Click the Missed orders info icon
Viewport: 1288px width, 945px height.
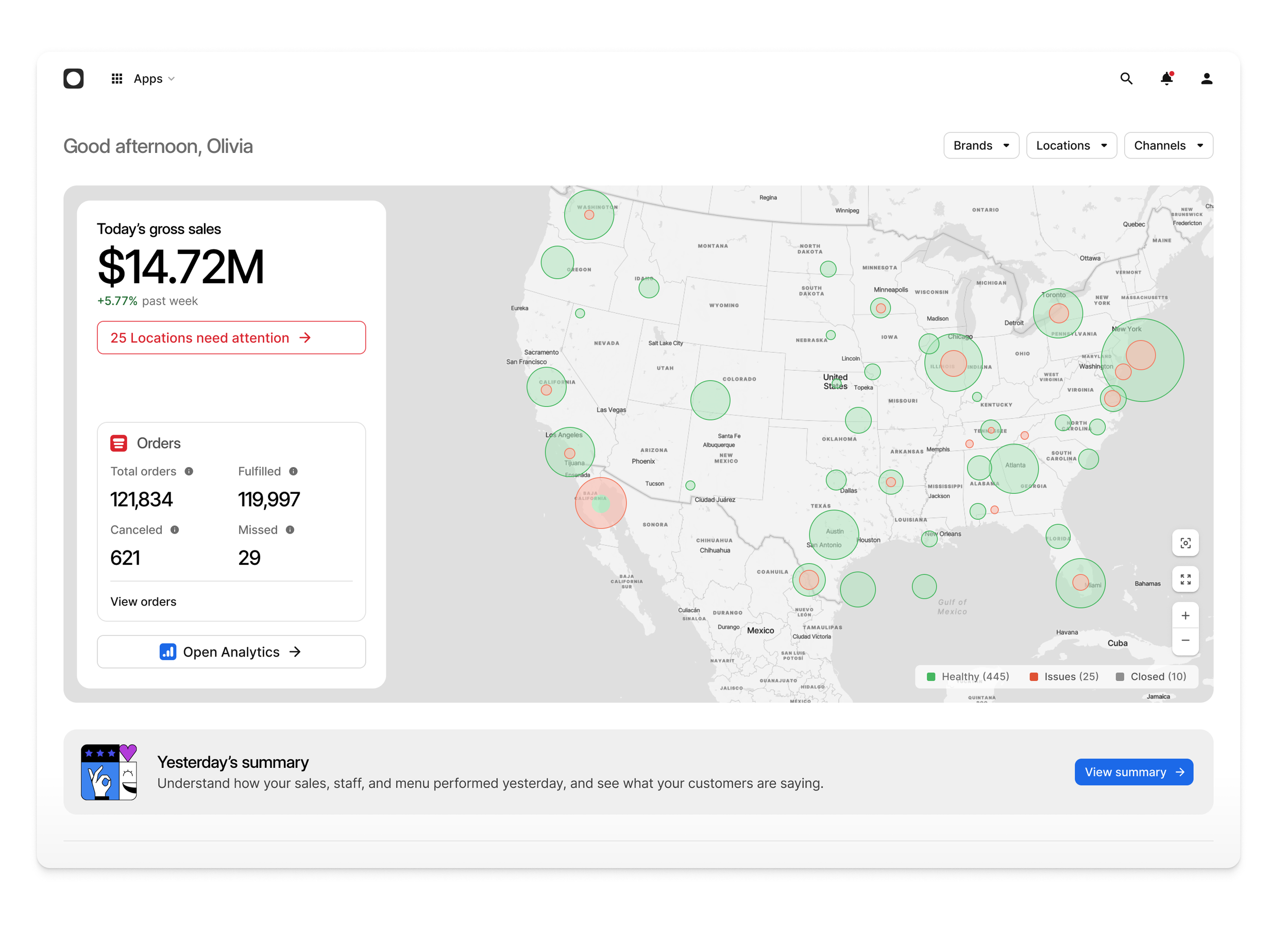tap(290, 530)
